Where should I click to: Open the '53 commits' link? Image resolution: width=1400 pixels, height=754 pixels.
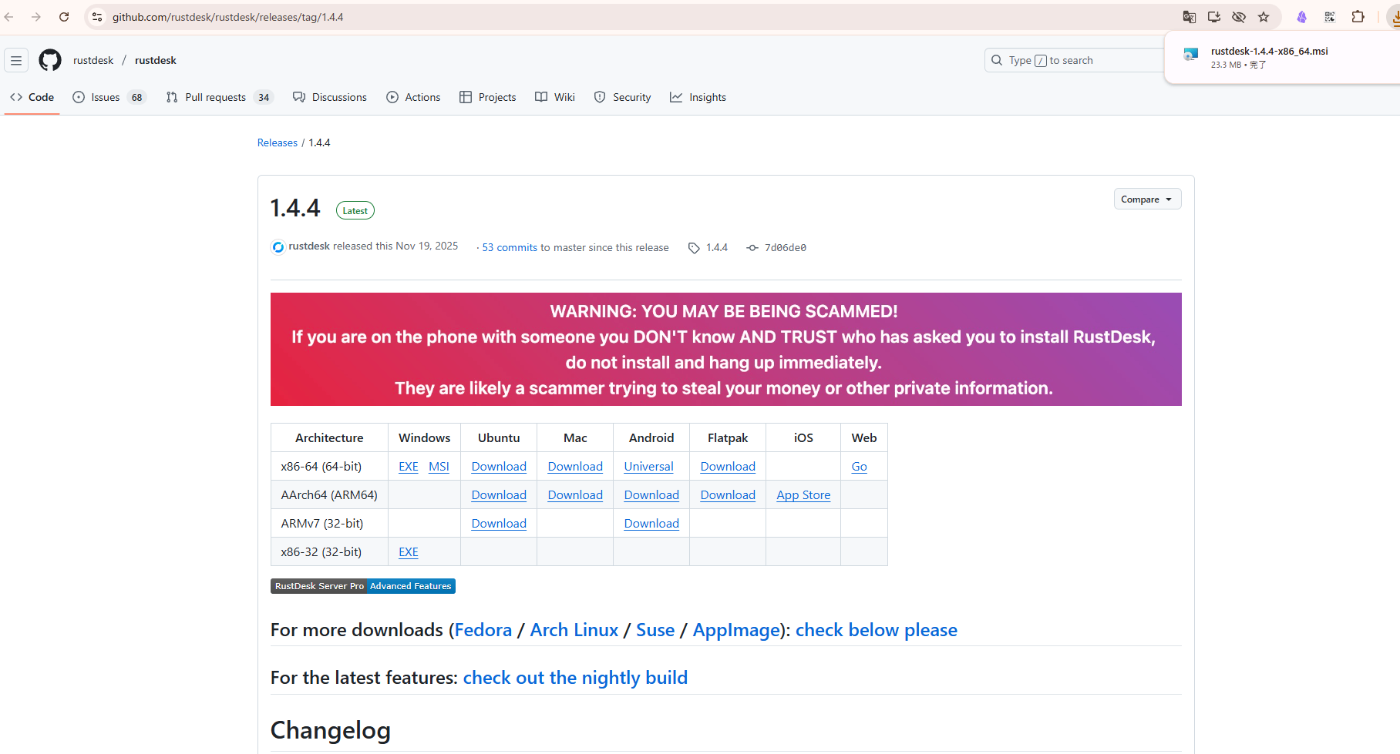[x=509, y=248]
